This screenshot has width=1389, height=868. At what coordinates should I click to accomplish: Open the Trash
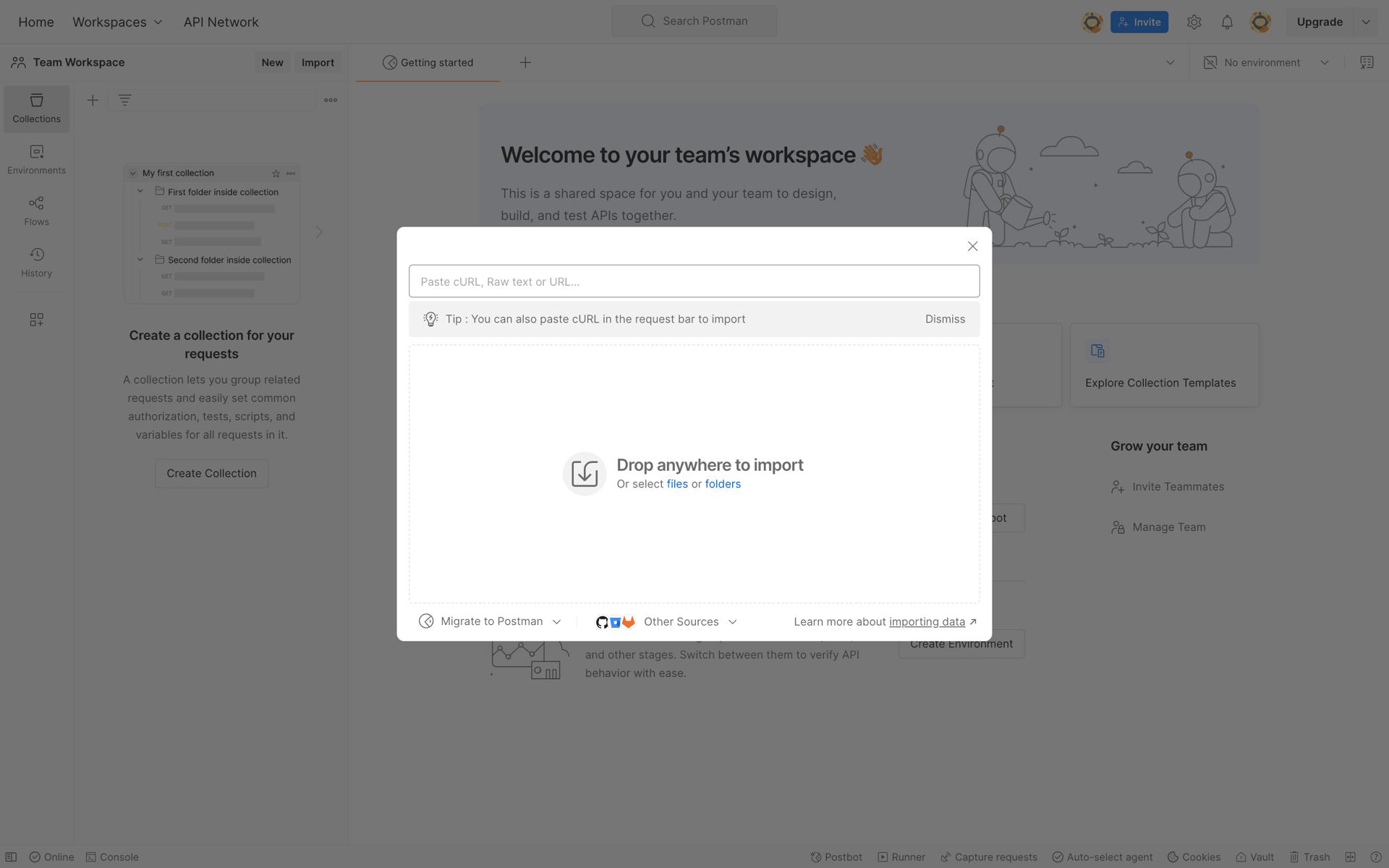point(1309,857)
